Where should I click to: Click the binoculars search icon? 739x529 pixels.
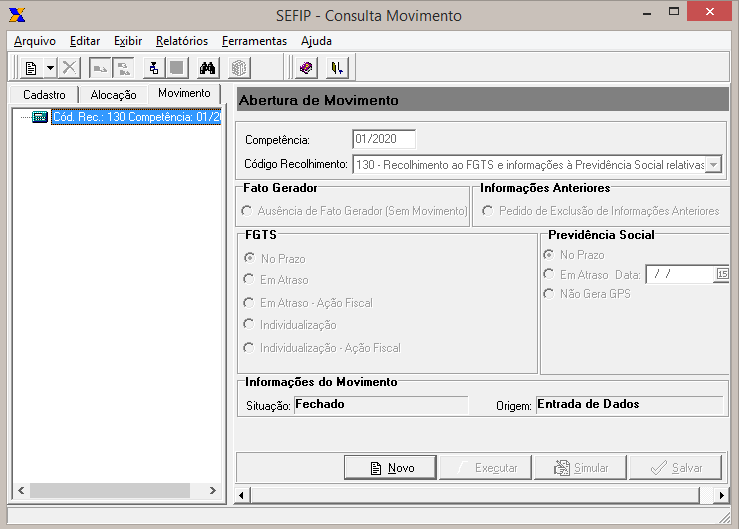[207, 68]
